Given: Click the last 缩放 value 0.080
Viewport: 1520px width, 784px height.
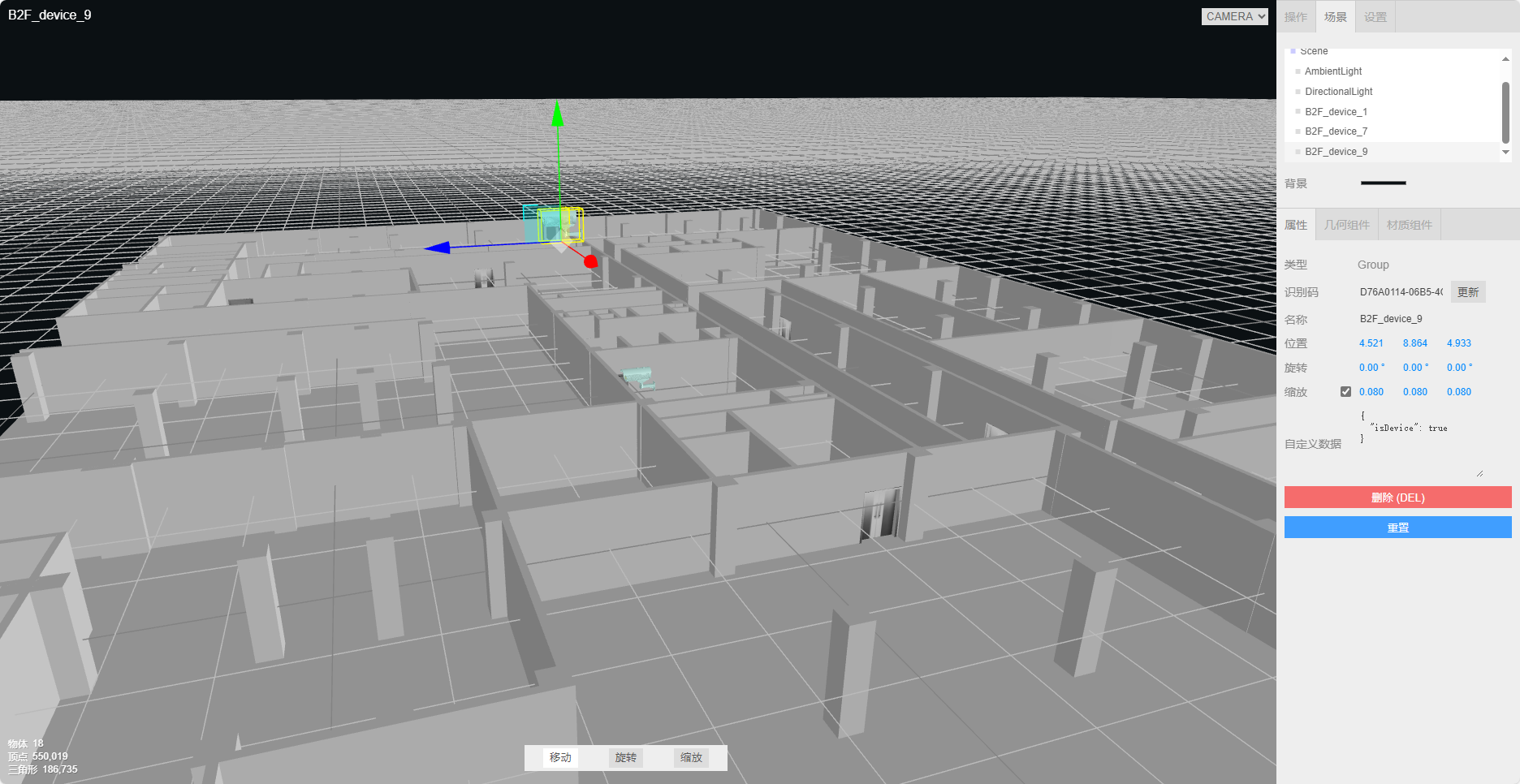Looking at the screenshot, I should coord(1459,392).
